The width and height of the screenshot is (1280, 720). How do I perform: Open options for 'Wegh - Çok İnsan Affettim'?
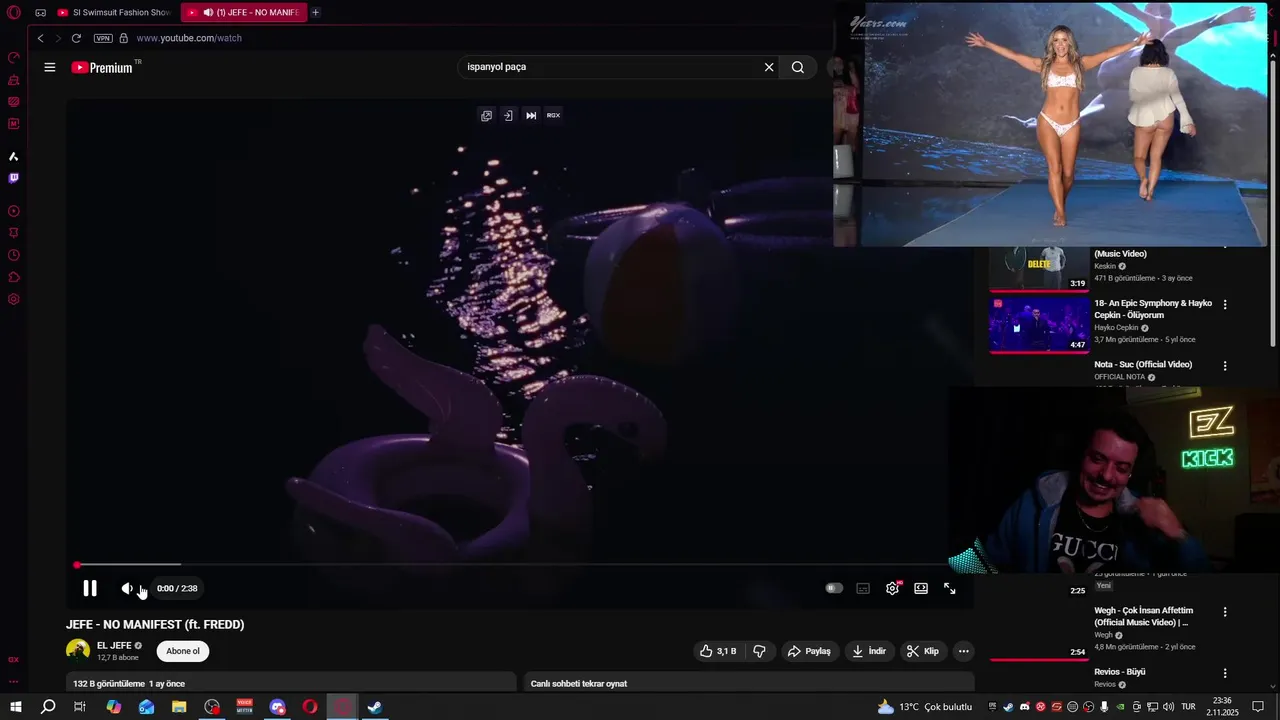[1225, 612]
